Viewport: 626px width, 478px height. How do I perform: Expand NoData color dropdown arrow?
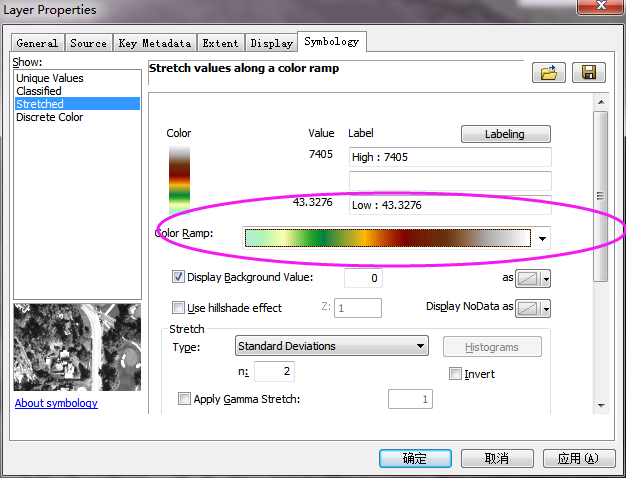[x=546, y=308]
